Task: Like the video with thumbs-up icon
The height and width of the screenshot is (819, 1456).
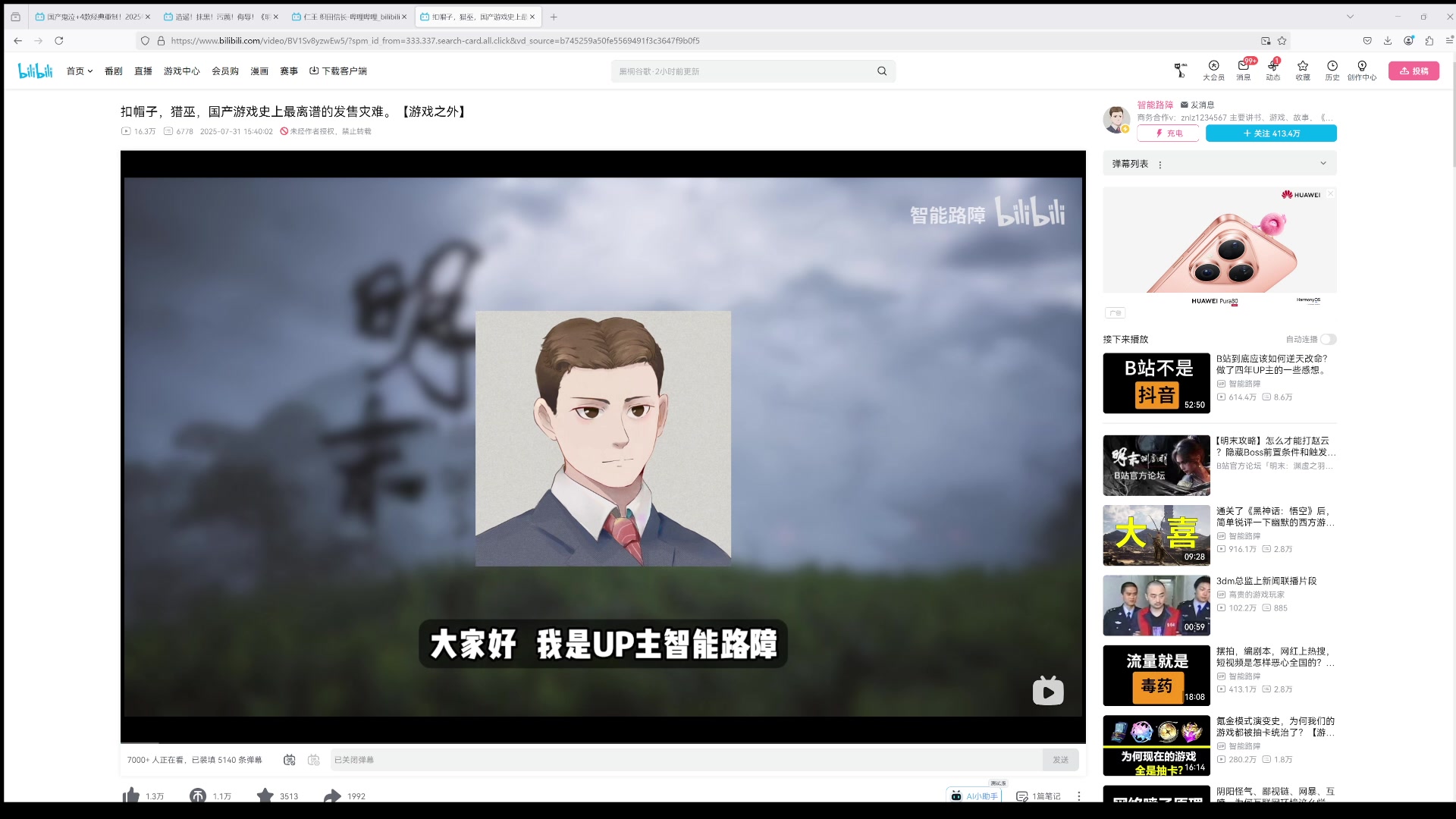Action: point(131,795)
